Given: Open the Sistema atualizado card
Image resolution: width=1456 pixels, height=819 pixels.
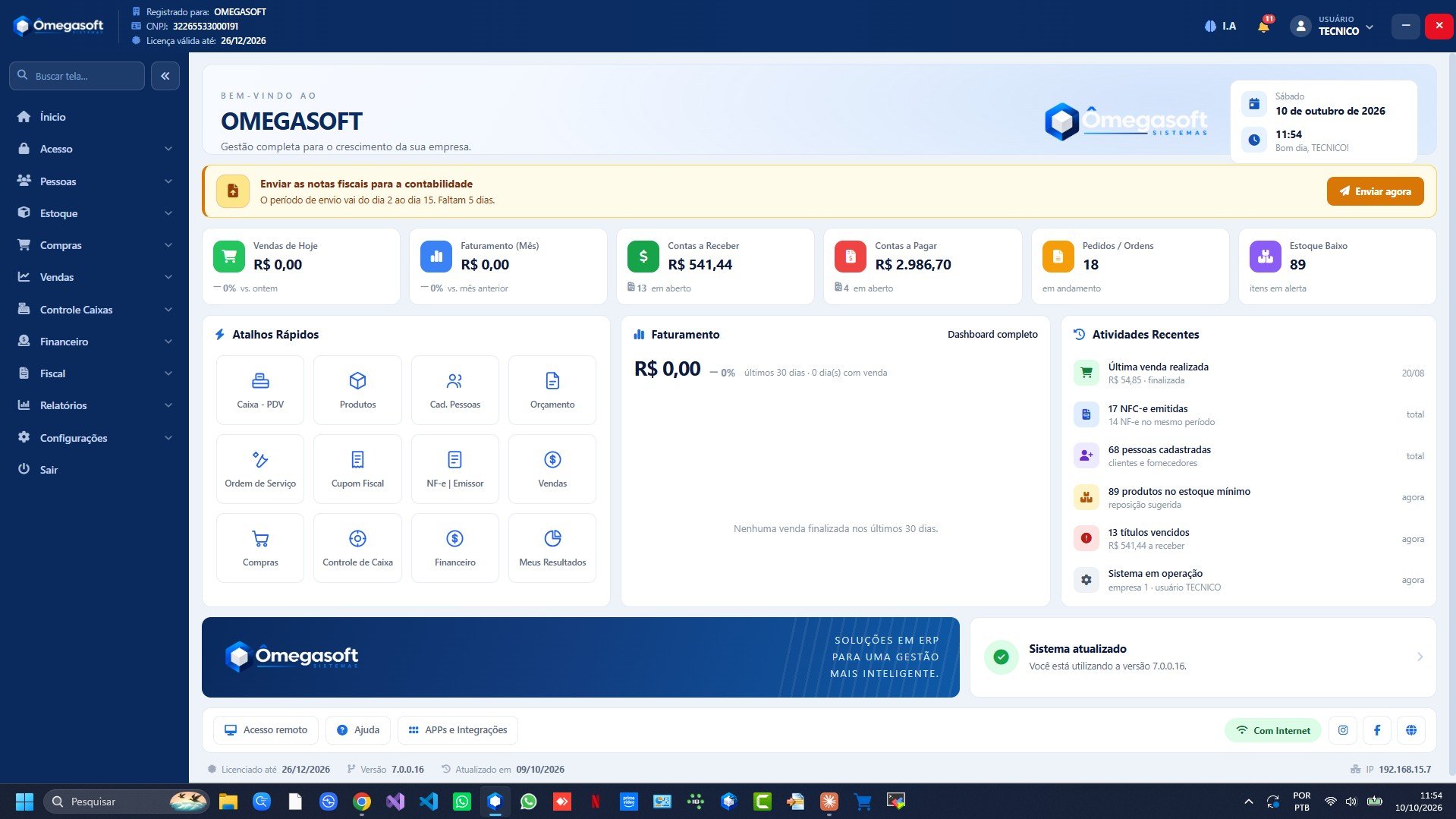Looking at the screenshot, I should coord(1203,657).
